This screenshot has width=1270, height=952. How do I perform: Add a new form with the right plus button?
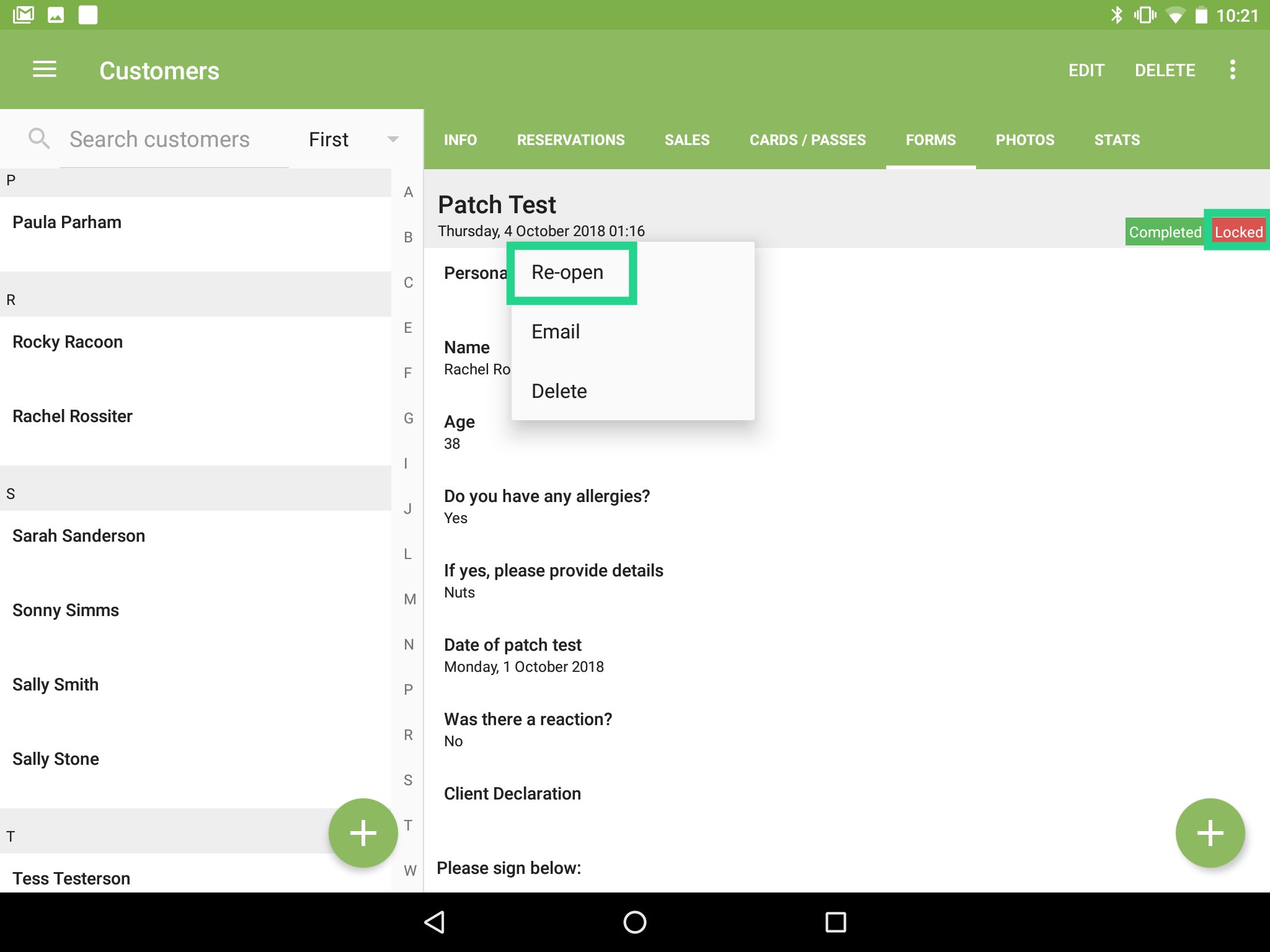pos(1210,832)
